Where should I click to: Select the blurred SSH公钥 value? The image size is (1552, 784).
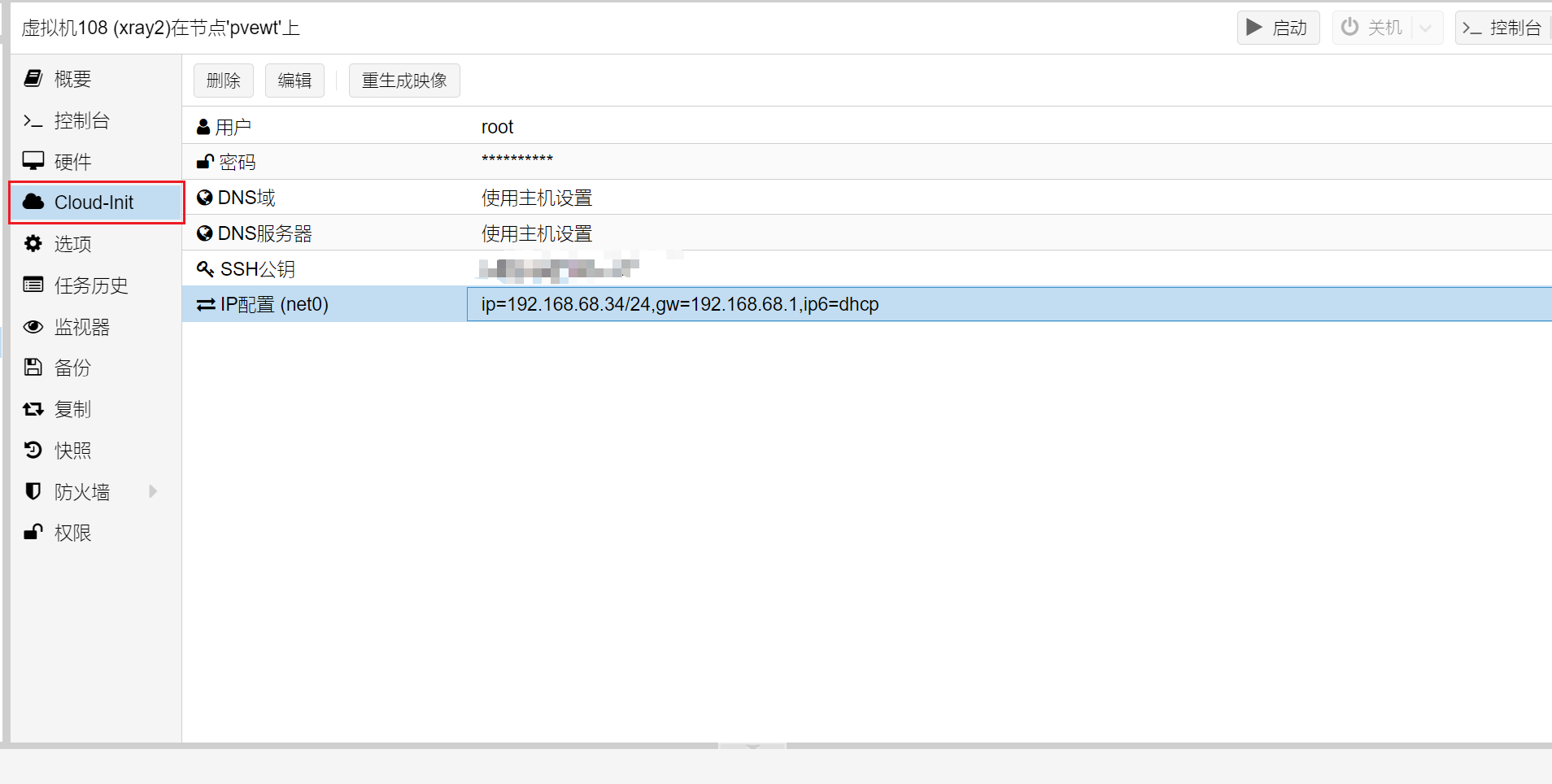(558, 268)
